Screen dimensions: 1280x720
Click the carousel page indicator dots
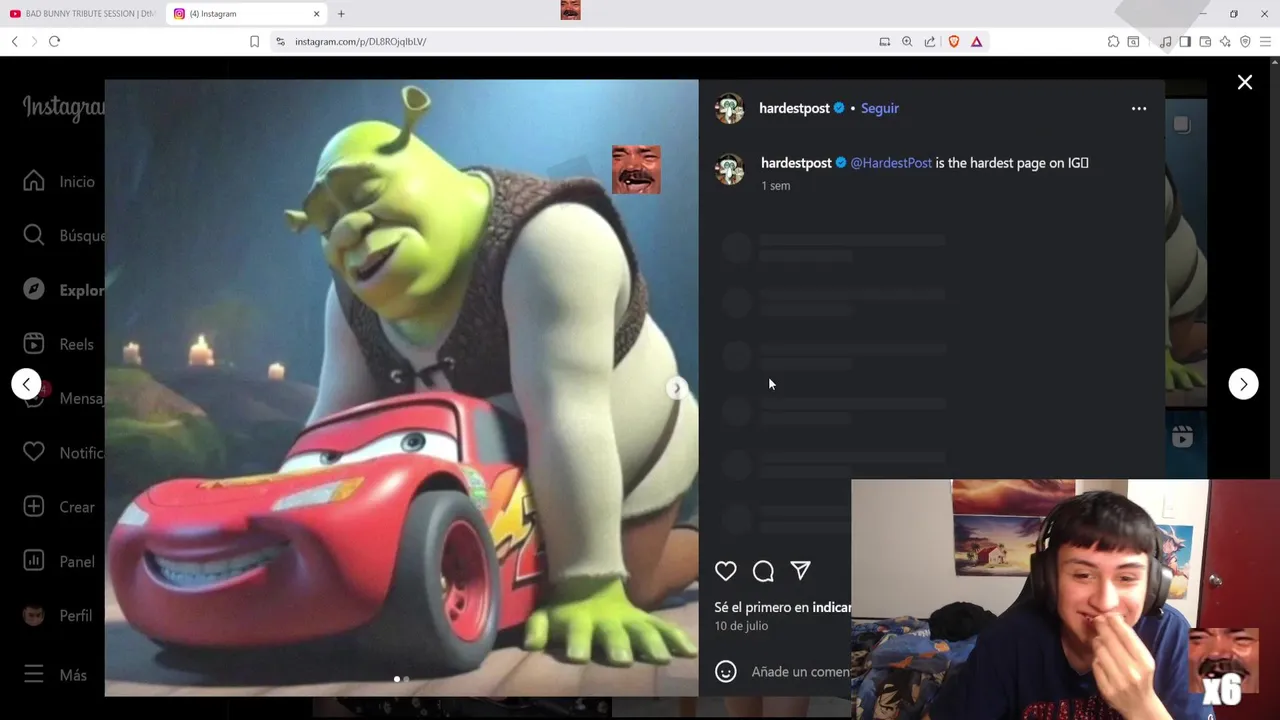401,679
